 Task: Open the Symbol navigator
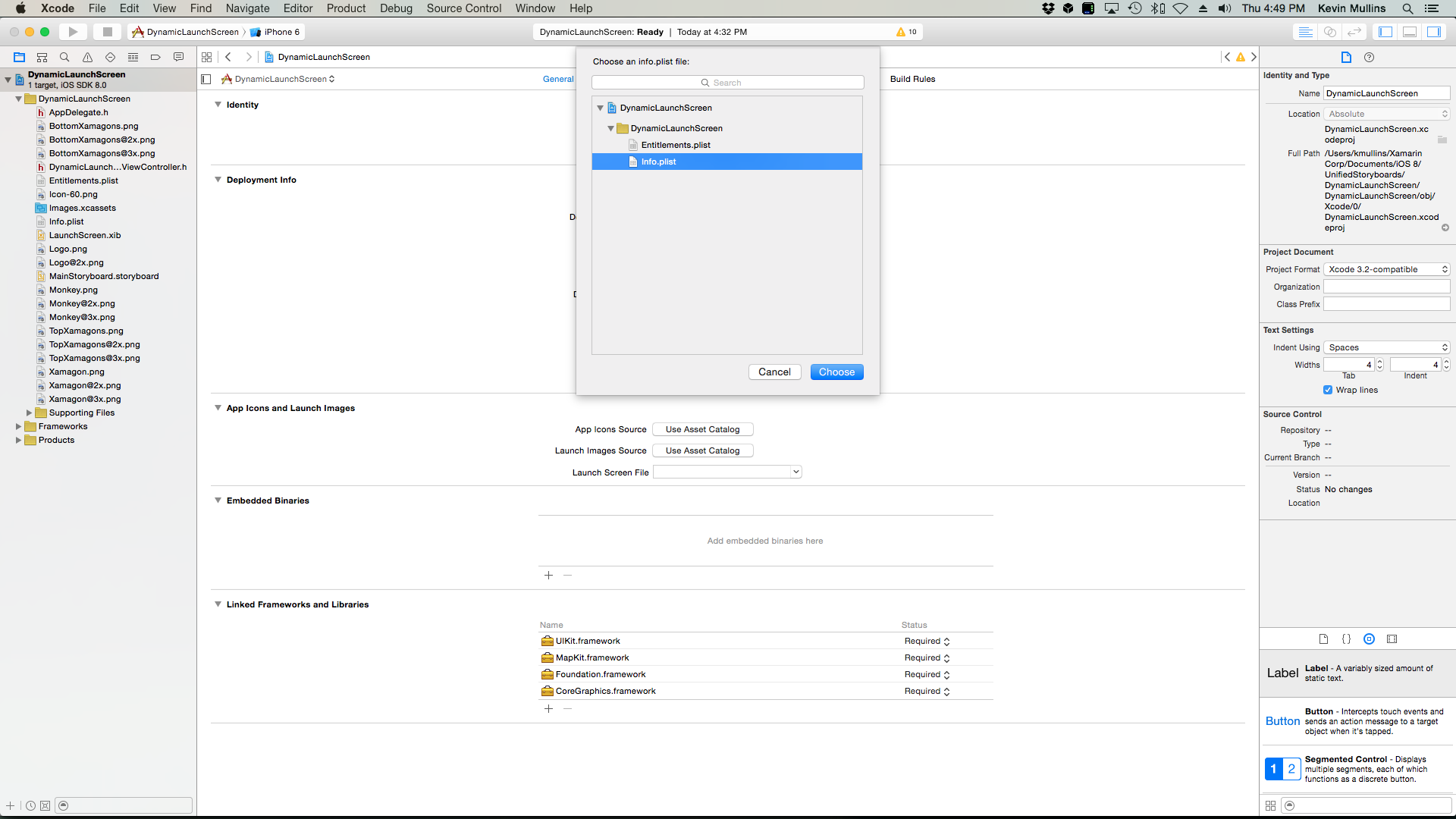42,57
